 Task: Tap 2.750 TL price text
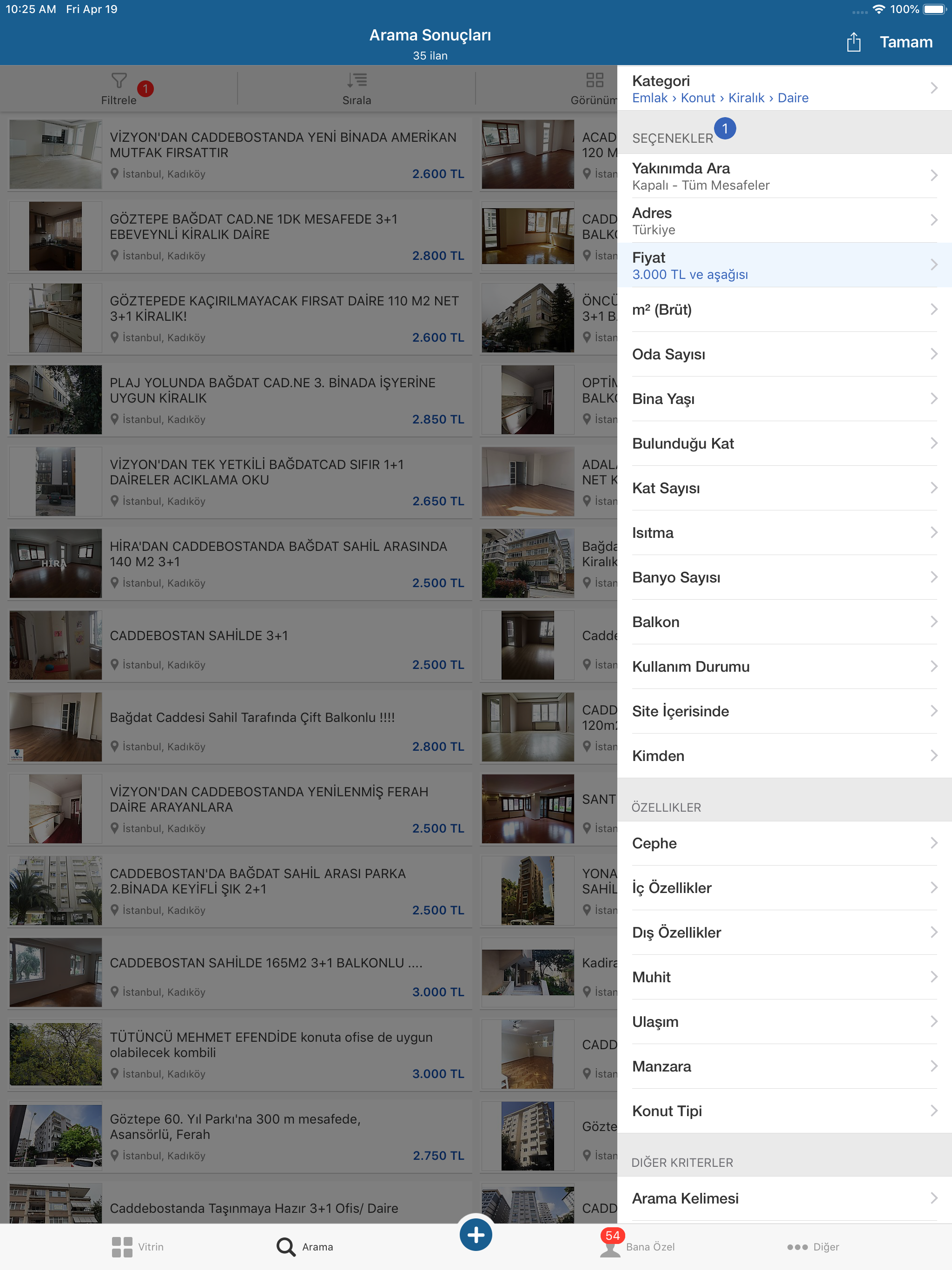pos(438,1156)
